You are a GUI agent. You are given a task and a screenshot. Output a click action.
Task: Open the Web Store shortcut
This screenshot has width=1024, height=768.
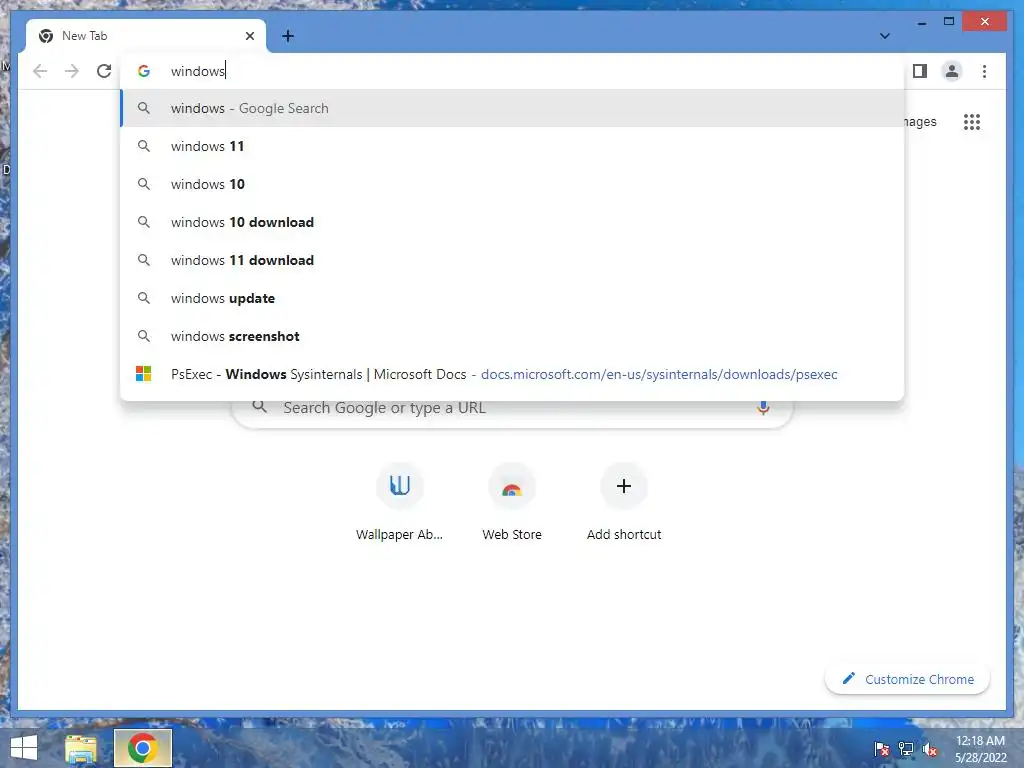coord(512,502)
